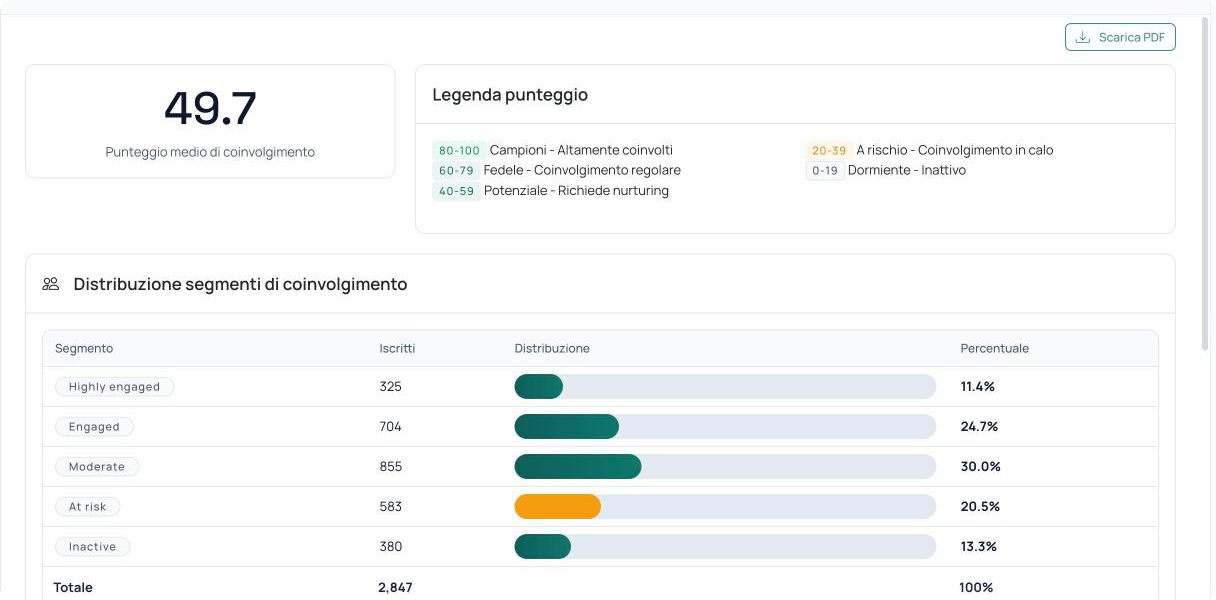Select the Engaged segment badge
1216x600 pixels.
pos(94,427)
